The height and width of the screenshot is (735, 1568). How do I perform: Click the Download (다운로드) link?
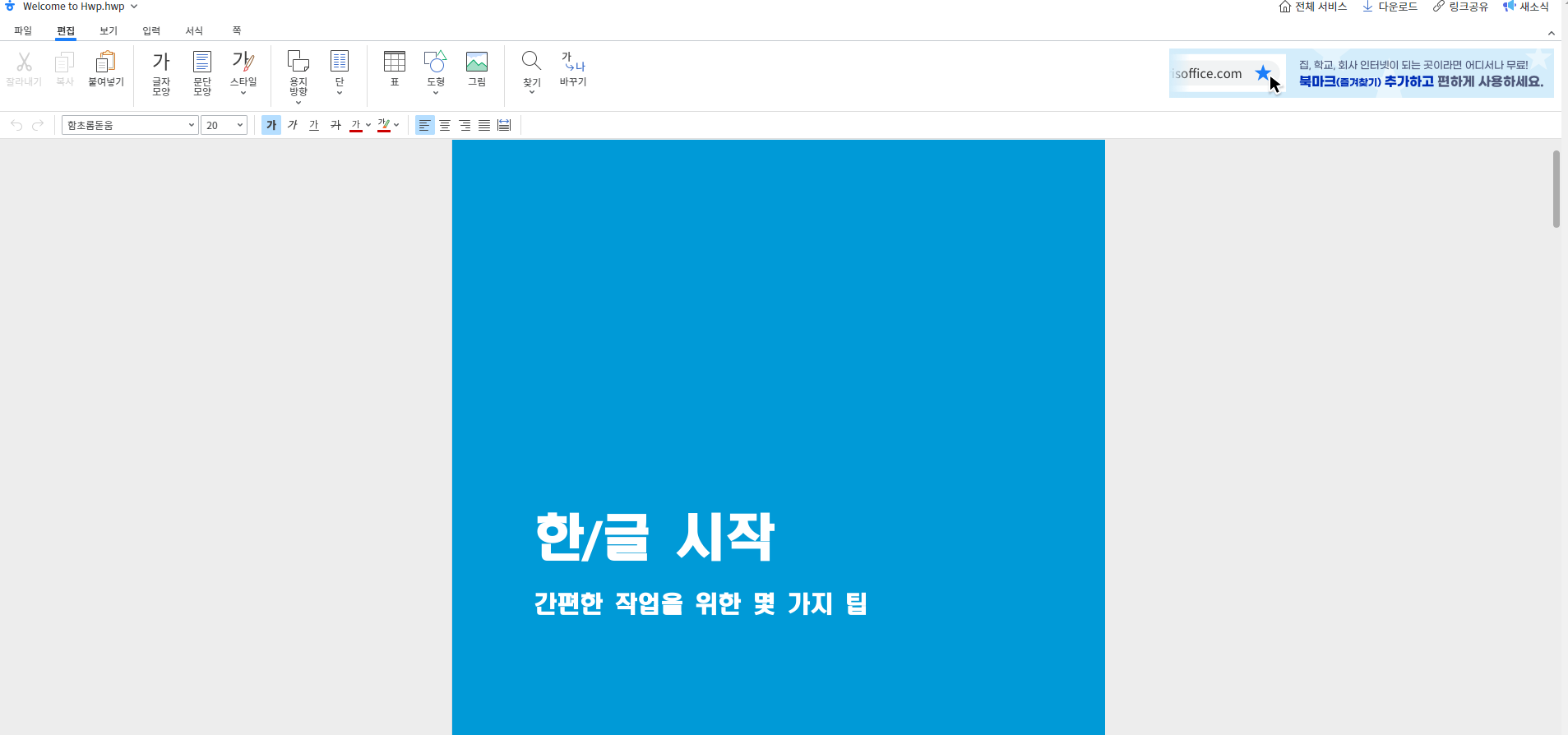pyautogui.click(x=1390, y=7)
